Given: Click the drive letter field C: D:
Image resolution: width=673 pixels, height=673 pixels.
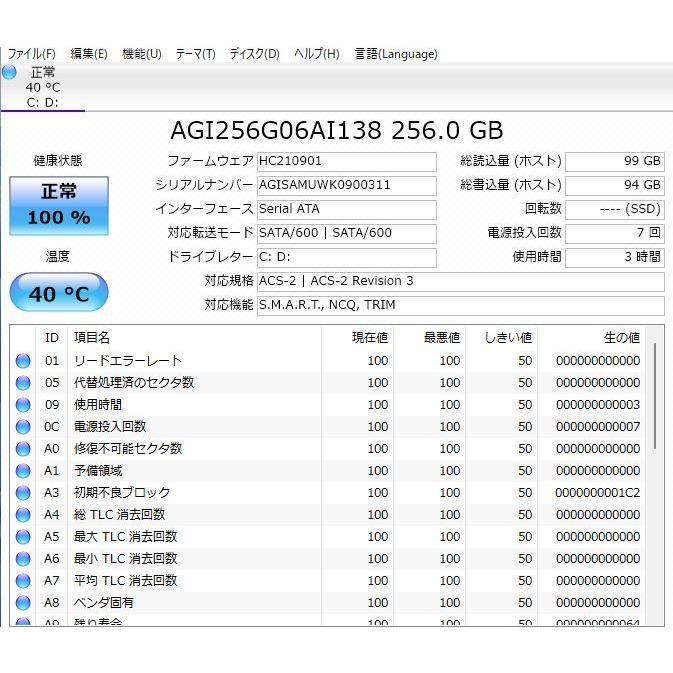Looking at the screenshot, I should coord(347,258).
